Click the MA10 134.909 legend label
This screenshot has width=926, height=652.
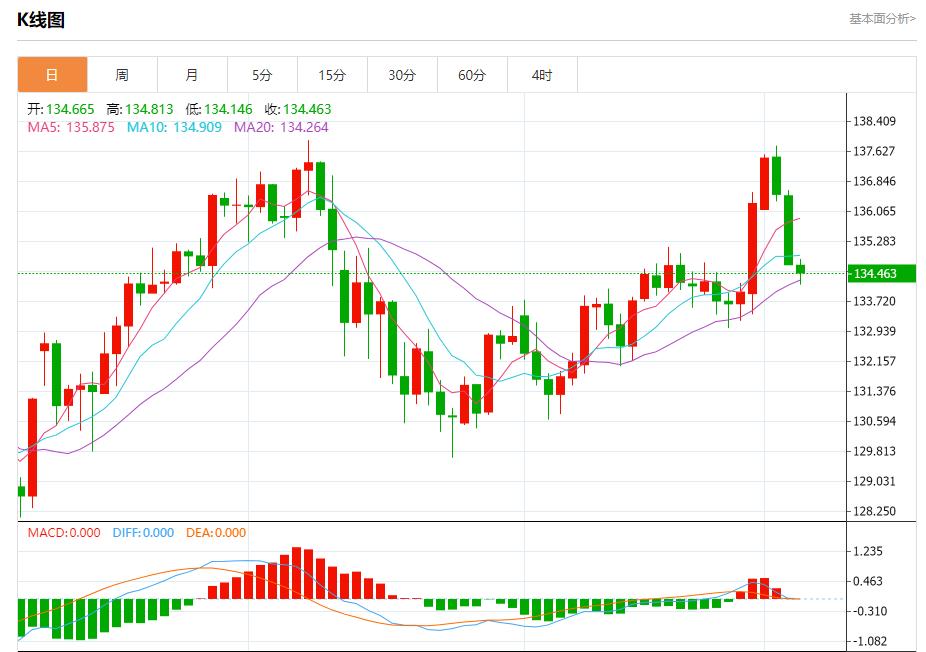[x=174, y=127]
